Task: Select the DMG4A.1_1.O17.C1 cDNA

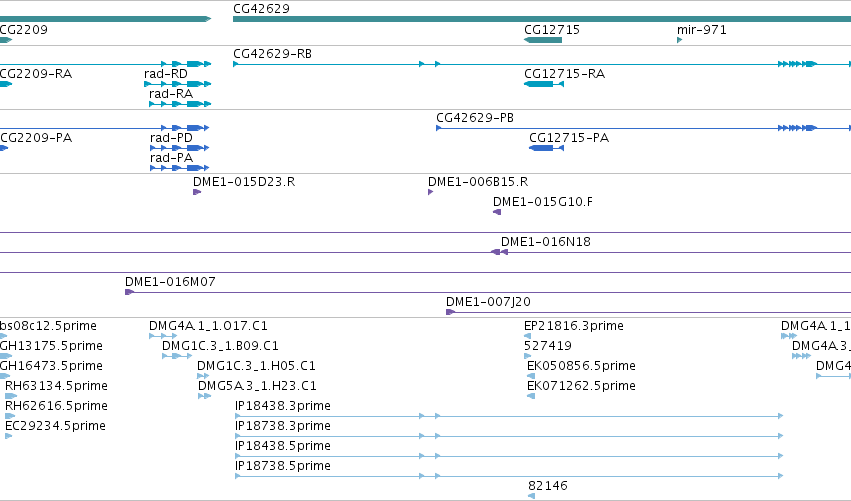Action: pyautogui.click(x=163, y=336)
